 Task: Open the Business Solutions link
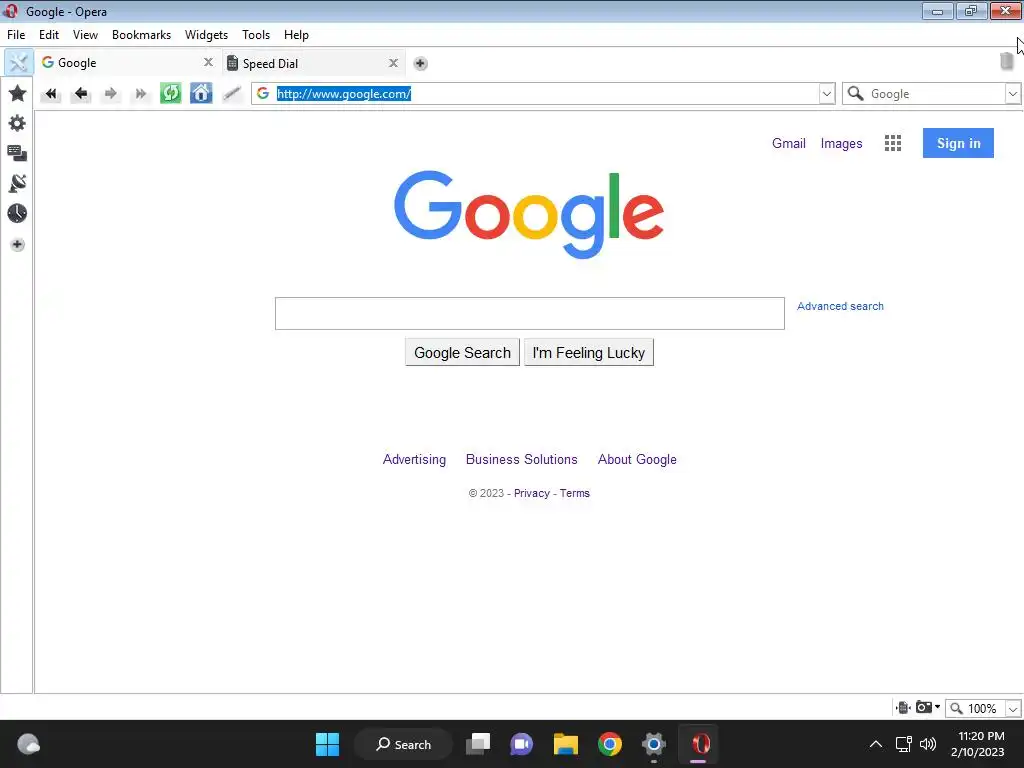pos(521,460)
